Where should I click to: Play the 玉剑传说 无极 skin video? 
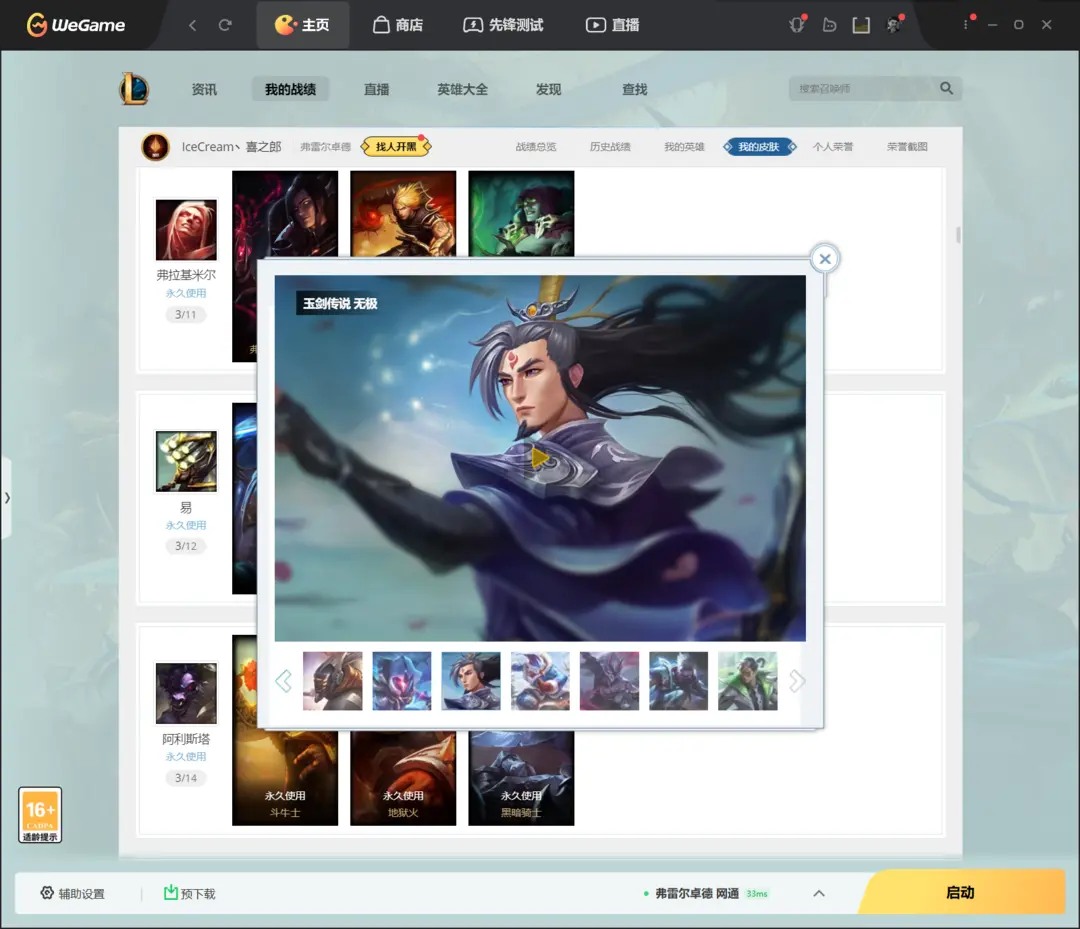pos(540,457)
